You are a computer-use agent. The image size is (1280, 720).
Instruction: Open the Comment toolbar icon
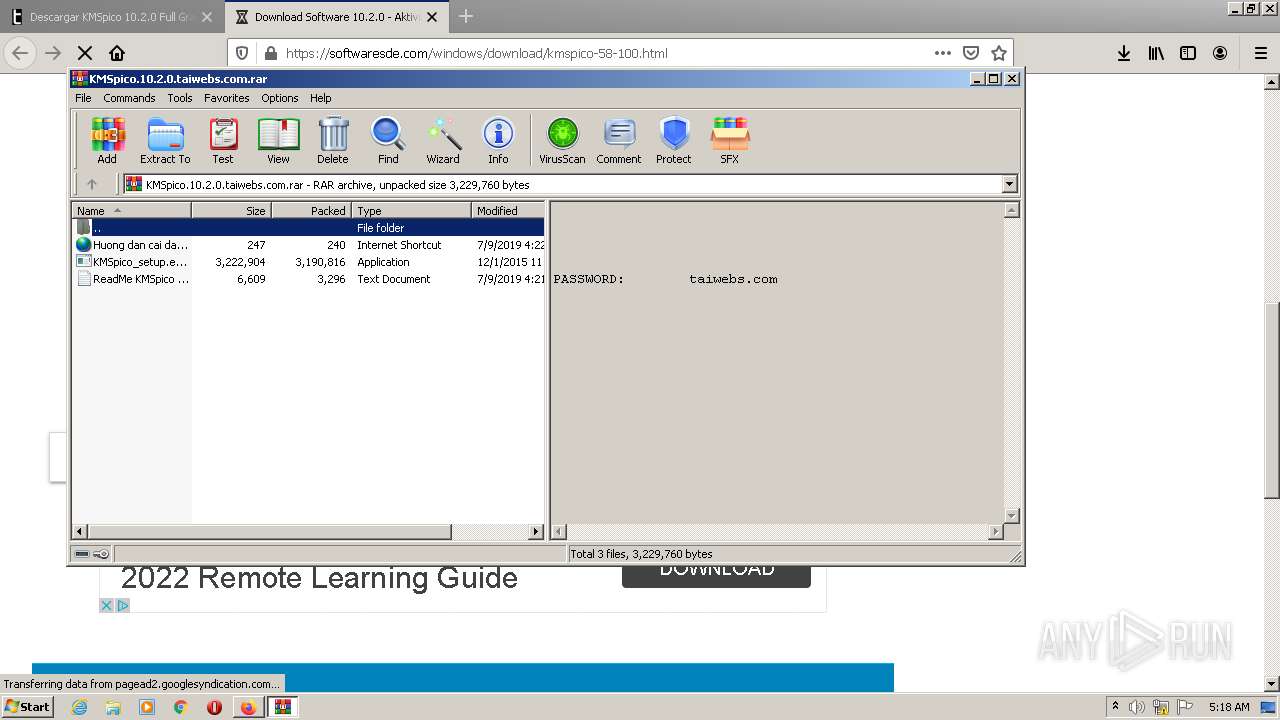click(x=619, y=140)
